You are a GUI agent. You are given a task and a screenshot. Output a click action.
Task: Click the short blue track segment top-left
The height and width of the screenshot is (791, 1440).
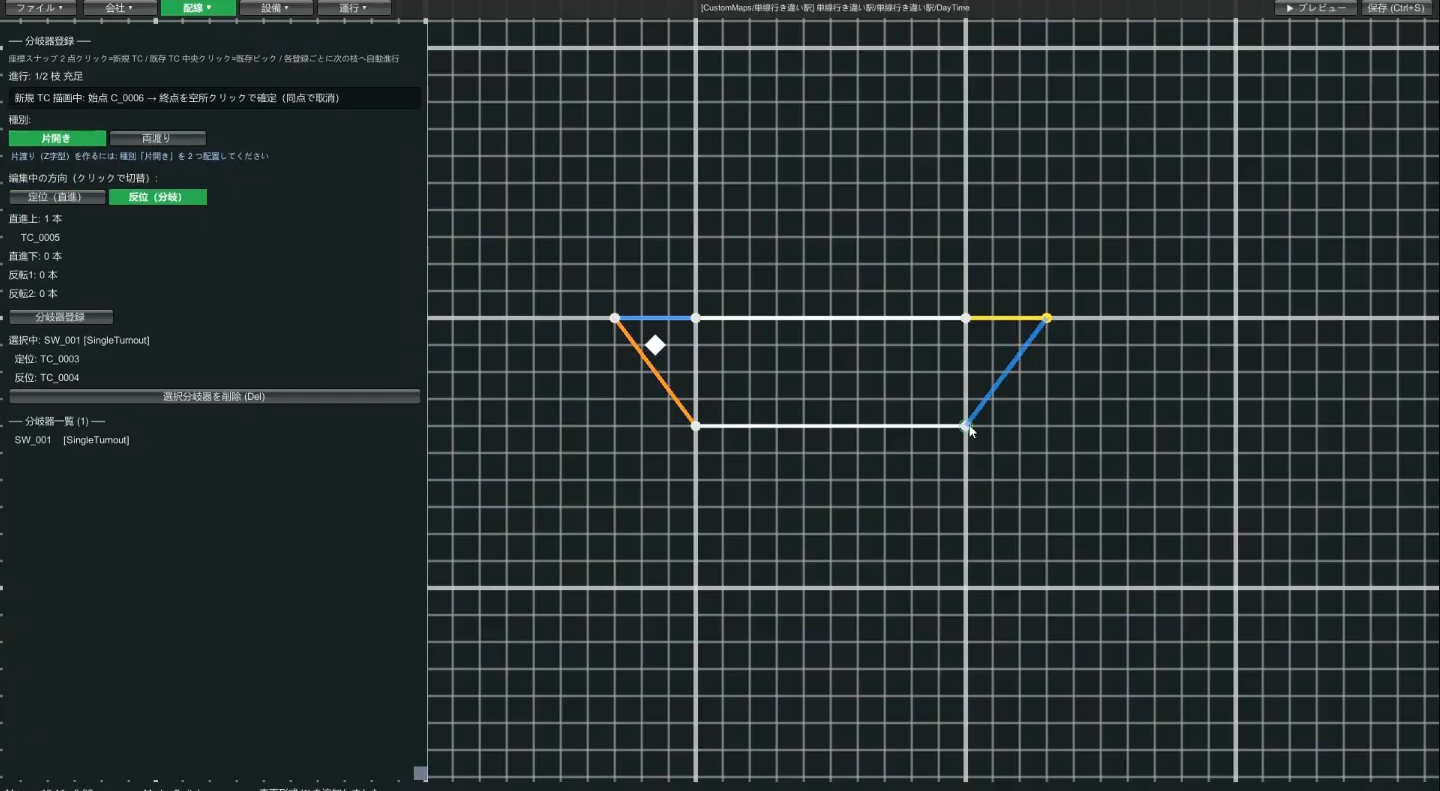pos(655,318)
